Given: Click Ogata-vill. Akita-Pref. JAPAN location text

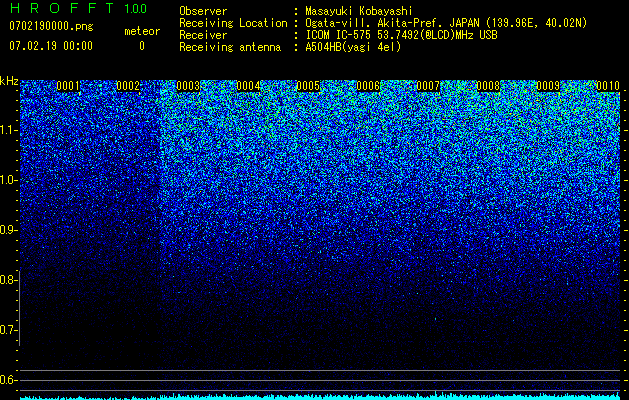Looking at the screenshot, I should [x=446, y=23].
